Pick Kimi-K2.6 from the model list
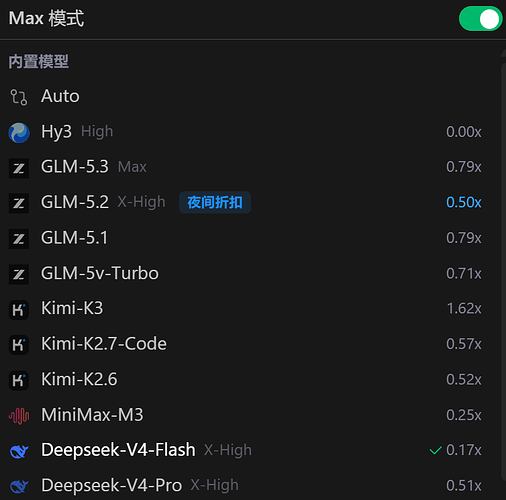 245,379
